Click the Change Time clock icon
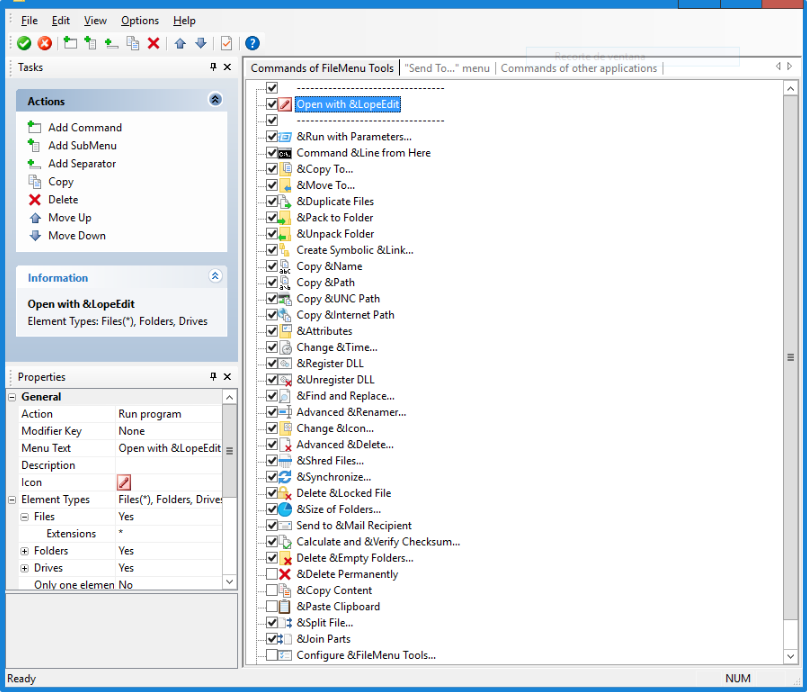This screenshot has height=692, width=807. pyautogui.click(x=286, y=347)
